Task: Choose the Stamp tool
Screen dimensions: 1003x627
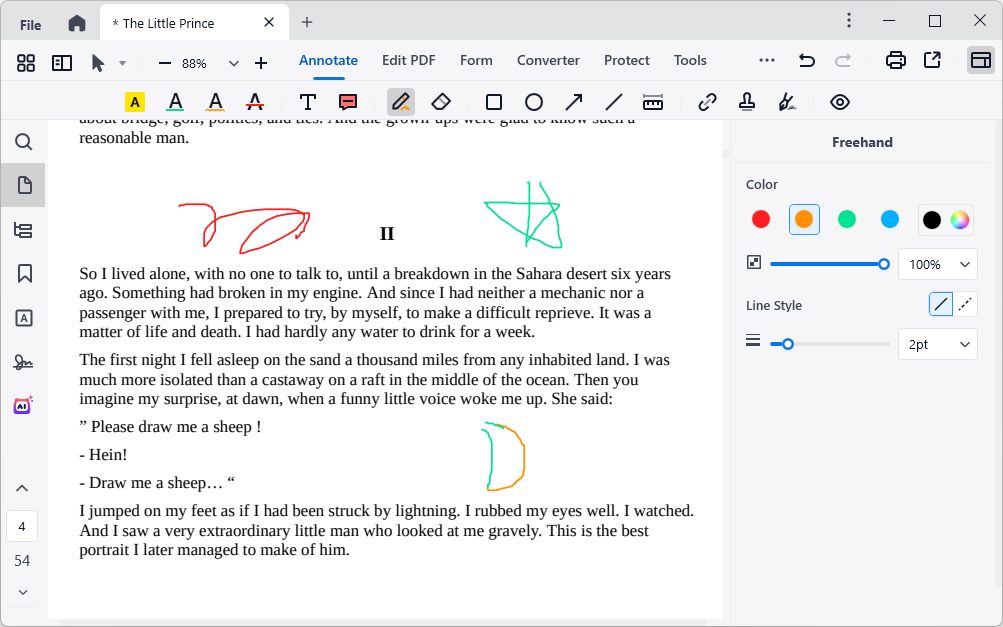Action: (745, 101)
